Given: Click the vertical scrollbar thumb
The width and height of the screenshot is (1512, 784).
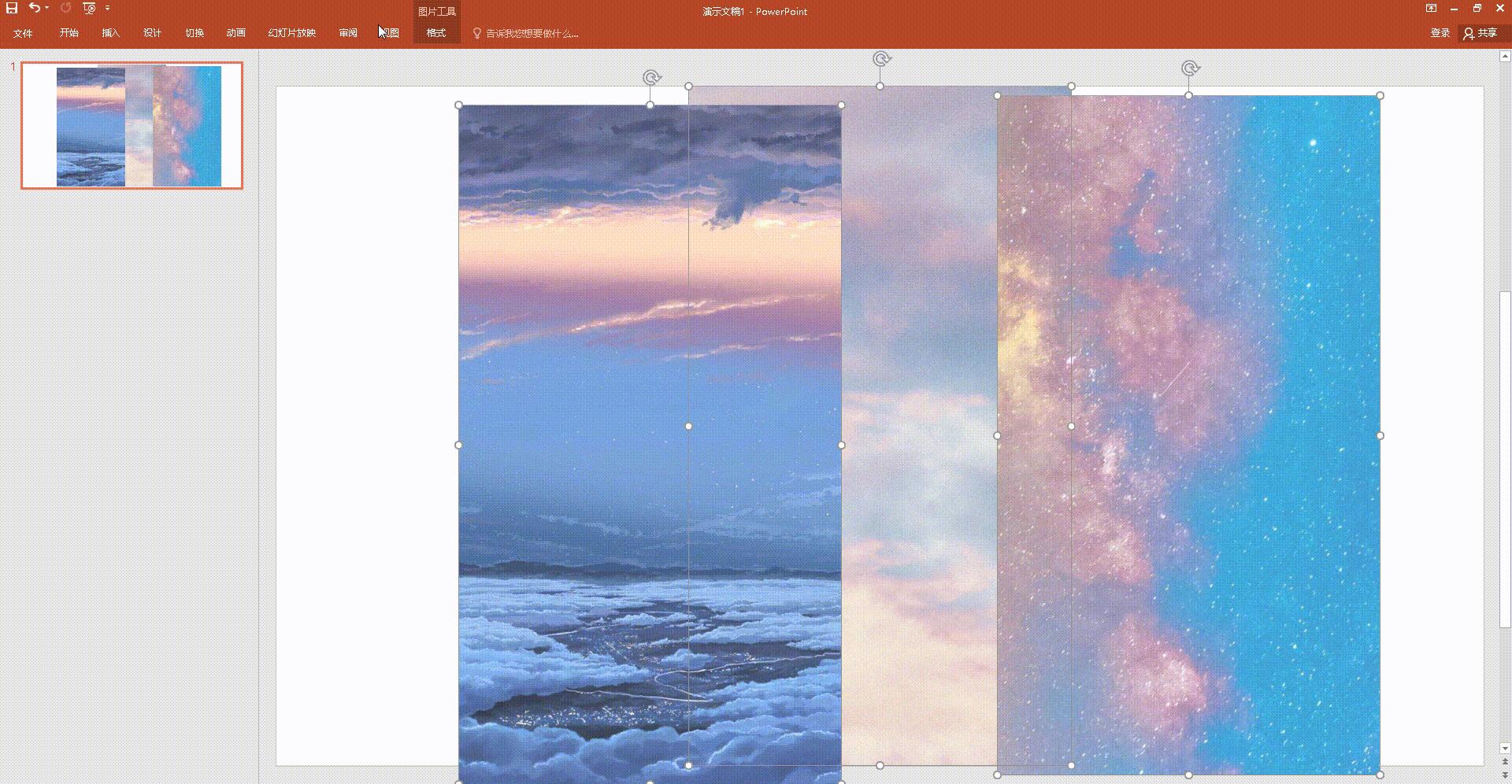Looking at the screenshot, I should click(1505, 460).
